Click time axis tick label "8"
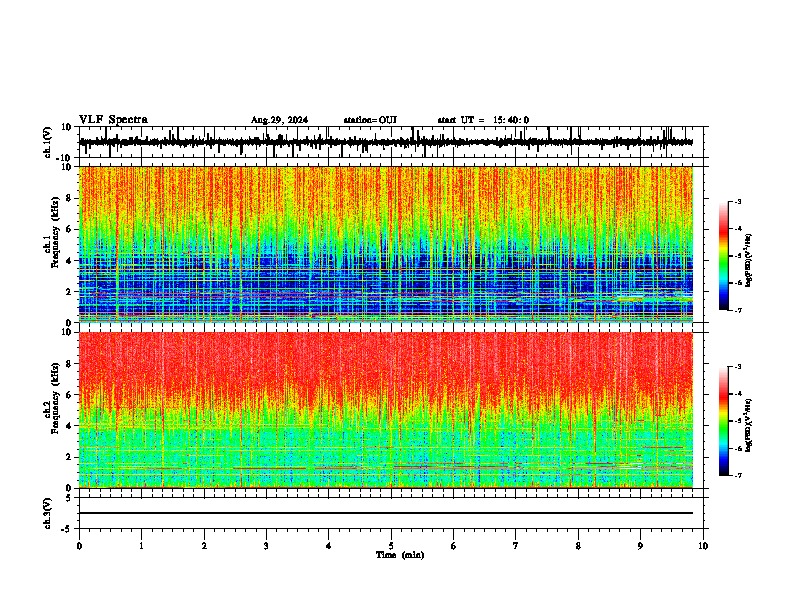The image size is (792, 612). [x=578, y=546]
